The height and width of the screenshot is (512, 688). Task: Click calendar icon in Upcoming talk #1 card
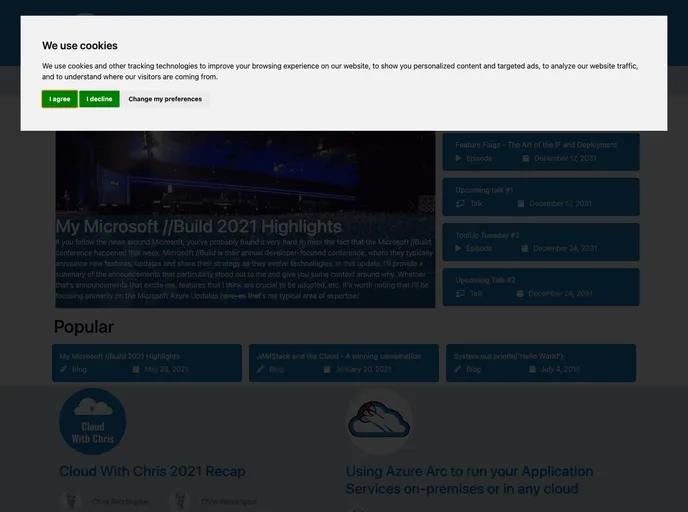click(521, 204)
